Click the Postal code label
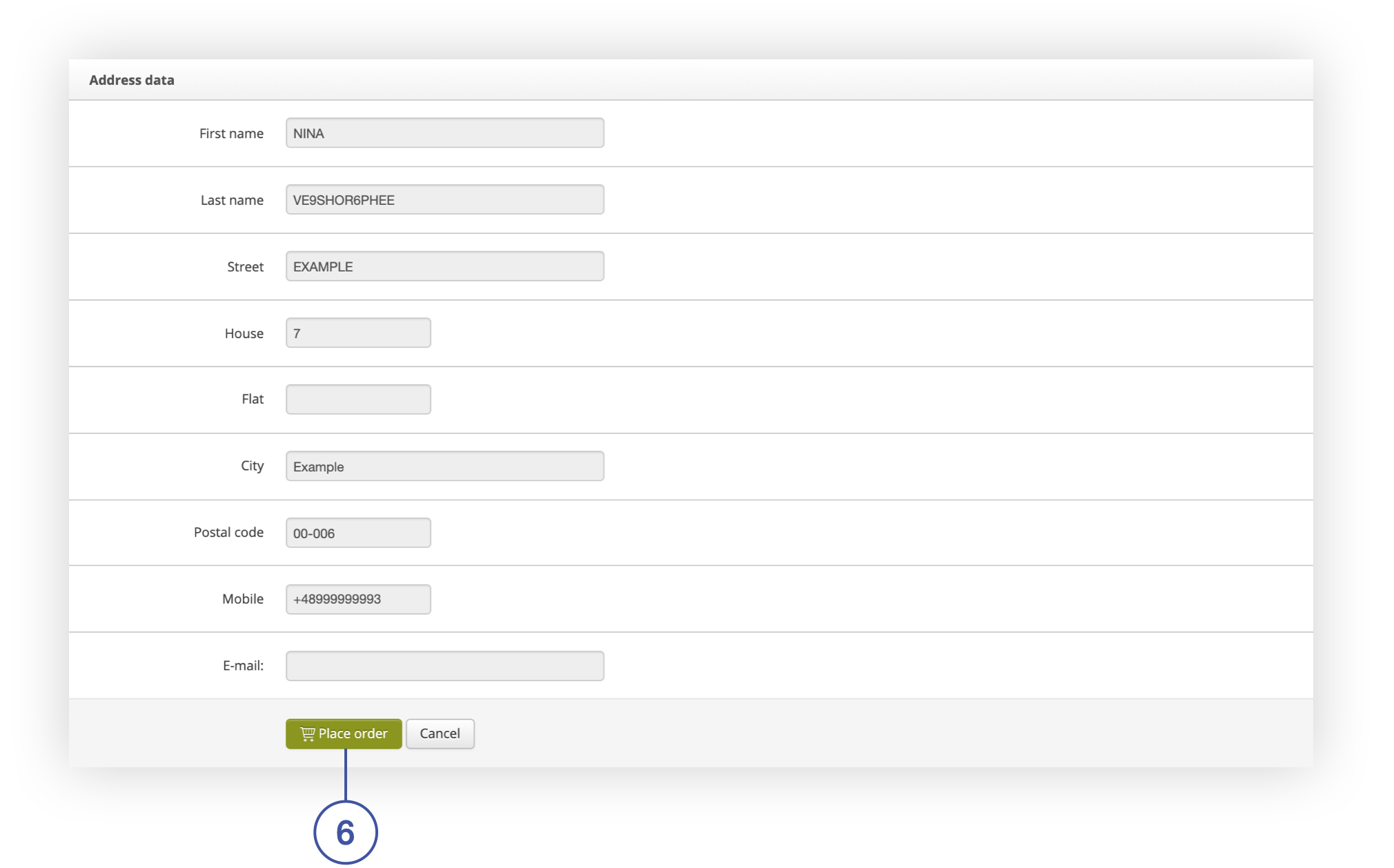Viewport: 1394px width, 868px height. coord(228,532)
